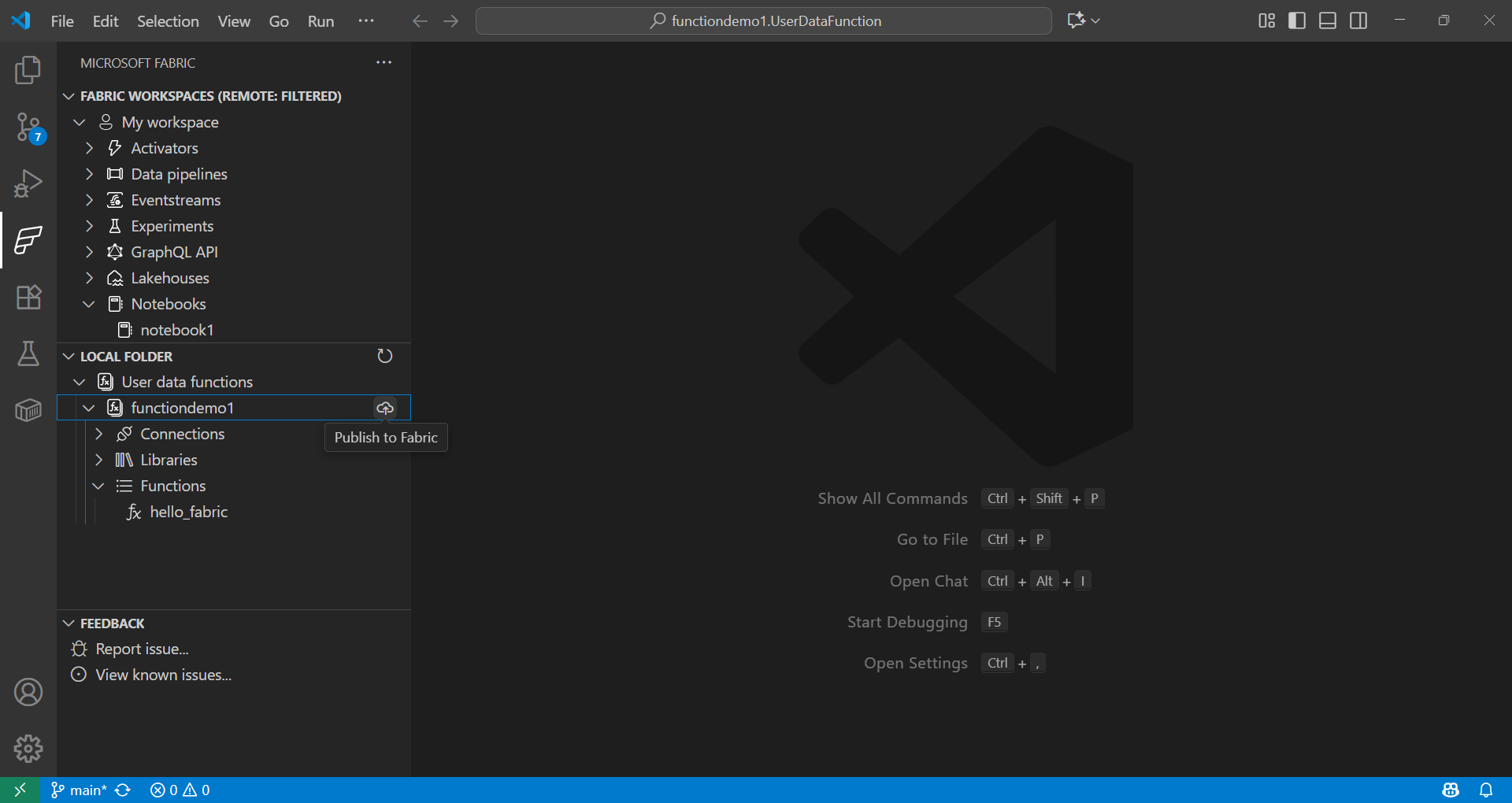Open the Testing beaker view
The image size is (1512, 803).
[x=28, y=354]
